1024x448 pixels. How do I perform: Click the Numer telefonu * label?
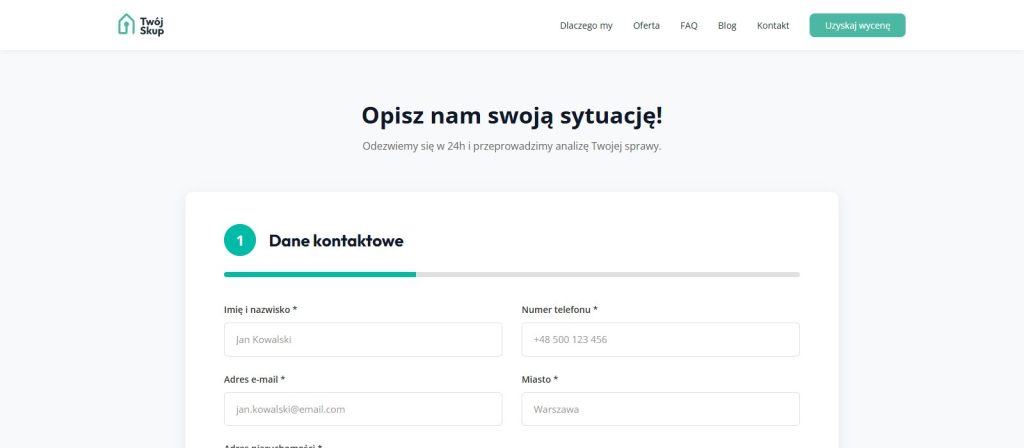[559, 310]
